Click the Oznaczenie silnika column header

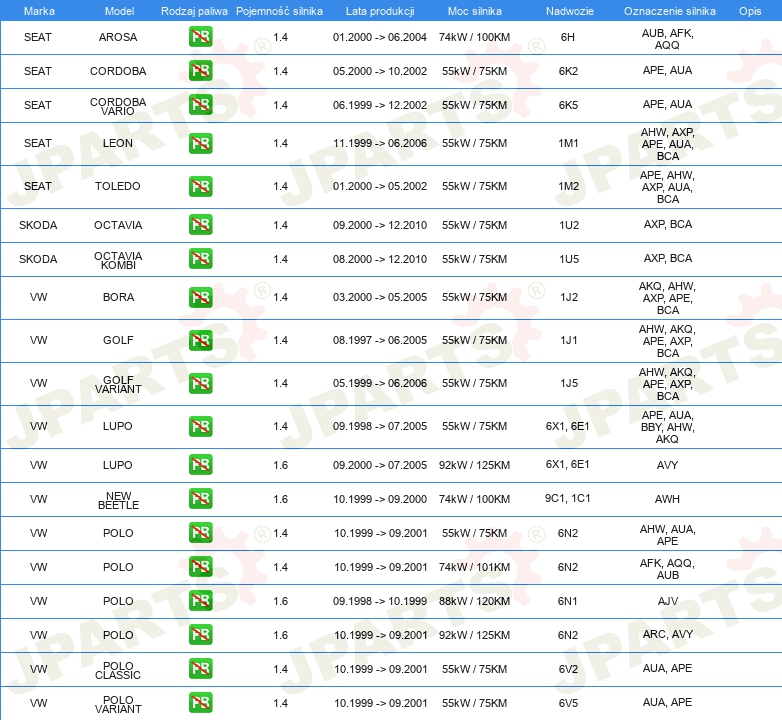click(x=669, y=11)
